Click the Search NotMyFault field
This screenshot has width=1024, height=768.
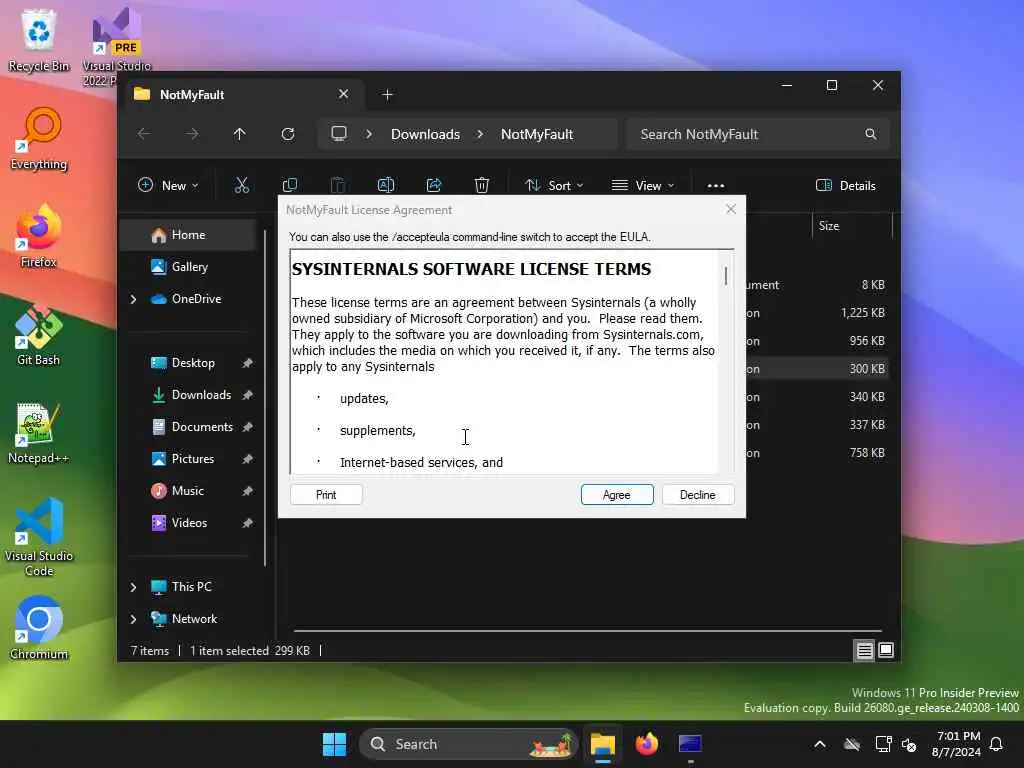pyautogui.click(x=758, y=134)
